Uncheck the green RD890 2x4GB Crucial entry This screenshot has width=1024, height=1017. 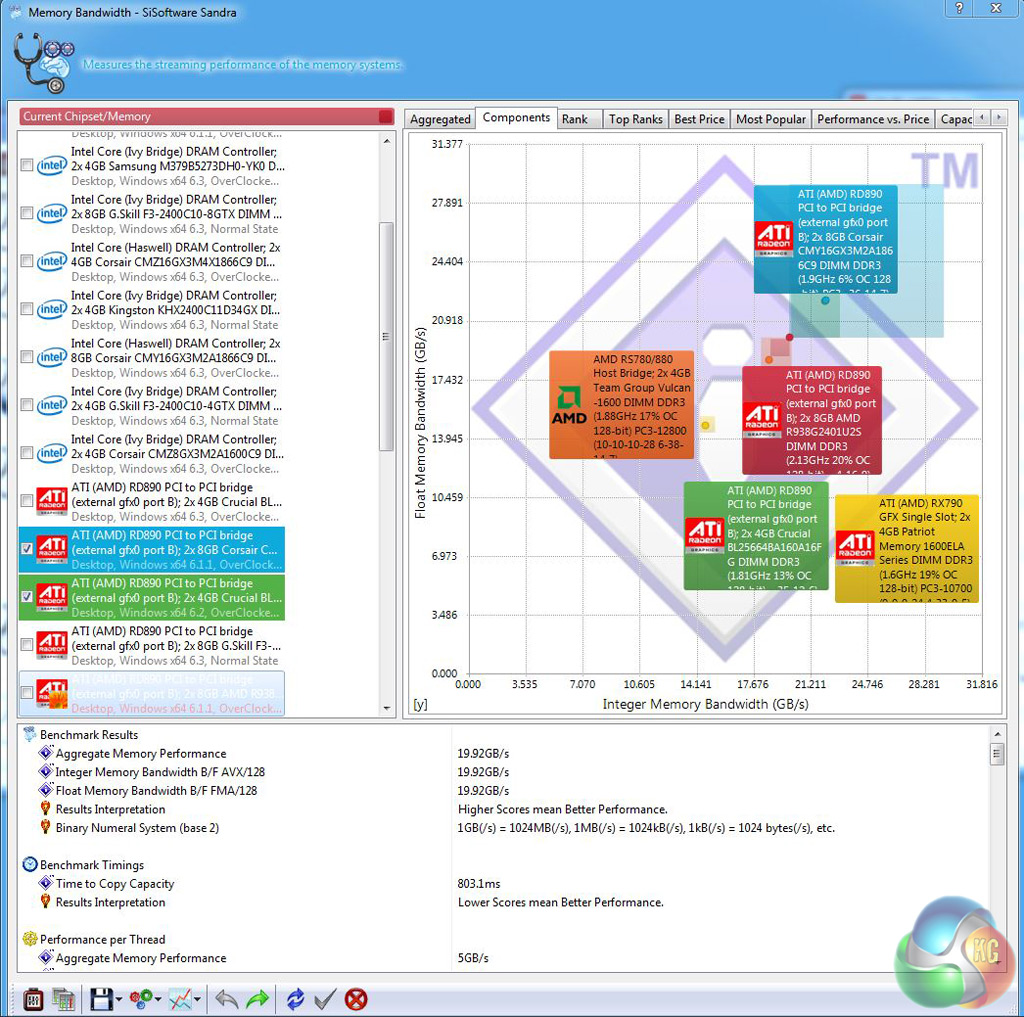[x=27, y=596]
